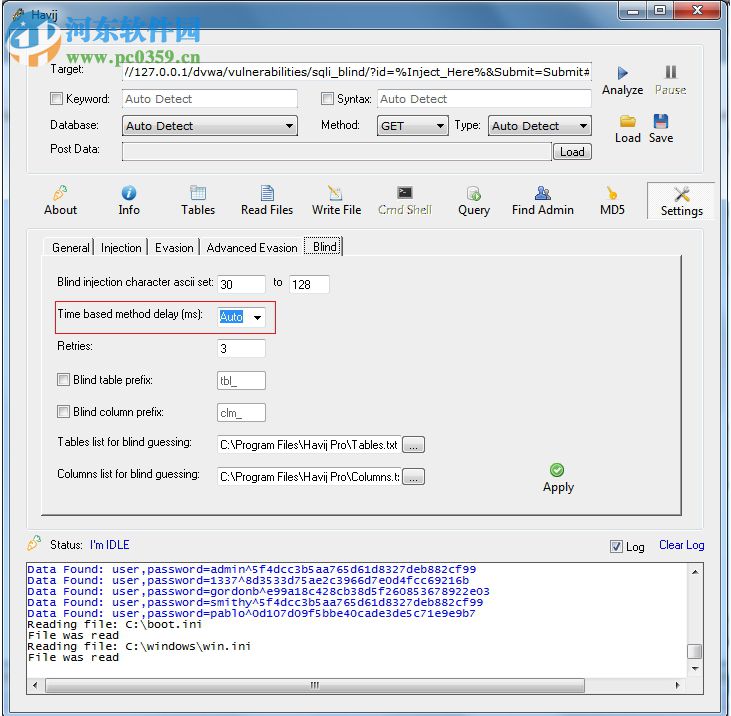Click the log horizontal scrollbar thumb
The width and height of the screenshot is (731, 716).
click(x=315, y=685)
